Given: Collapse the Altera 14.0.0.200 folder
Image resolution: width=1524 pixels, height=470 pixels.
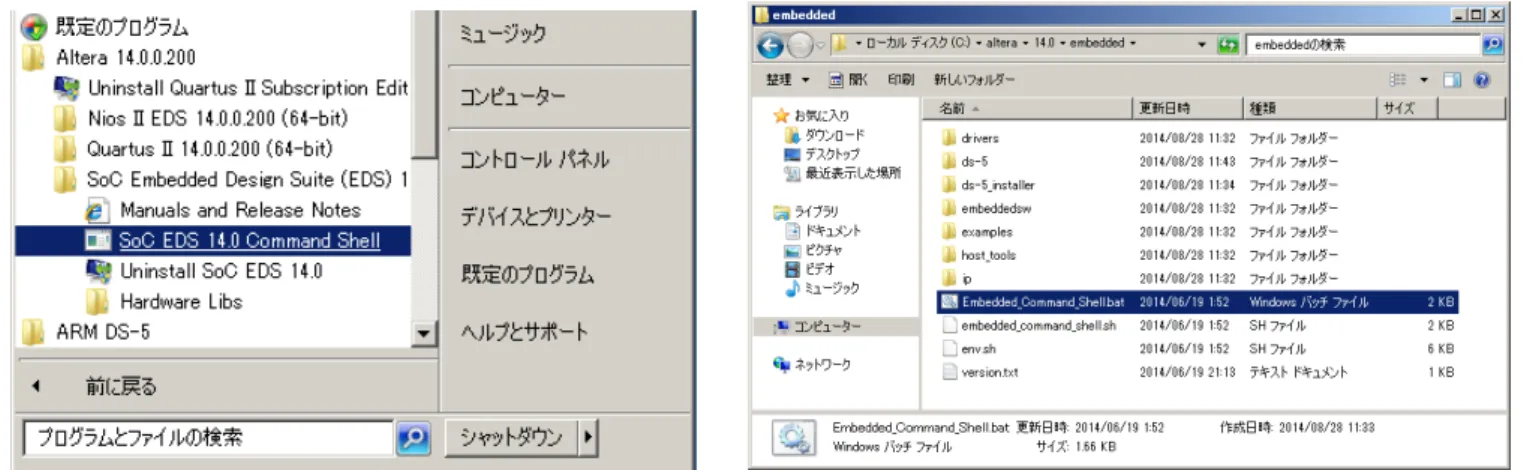Looking at the screenshot, I should [x=125, y=56].
